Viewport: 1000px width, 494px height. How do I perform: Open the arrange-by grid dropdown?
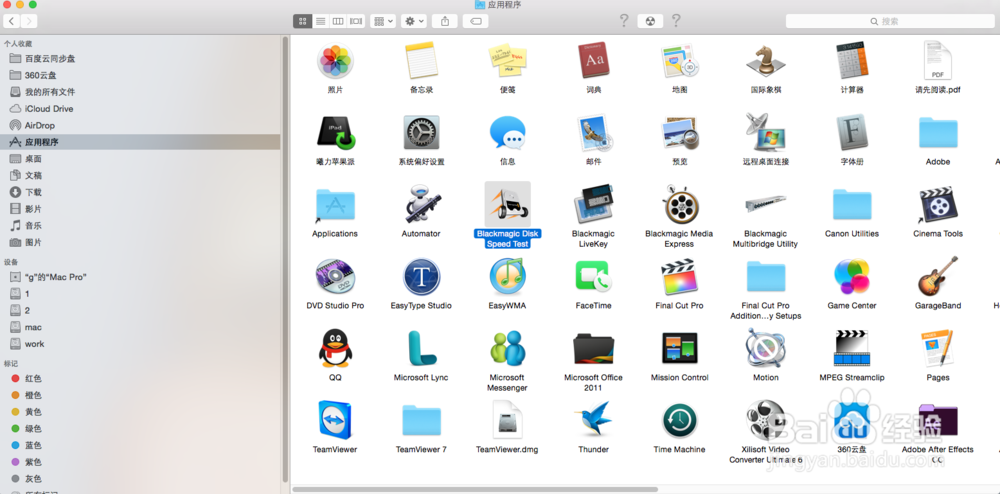click(x=383, y=21)
